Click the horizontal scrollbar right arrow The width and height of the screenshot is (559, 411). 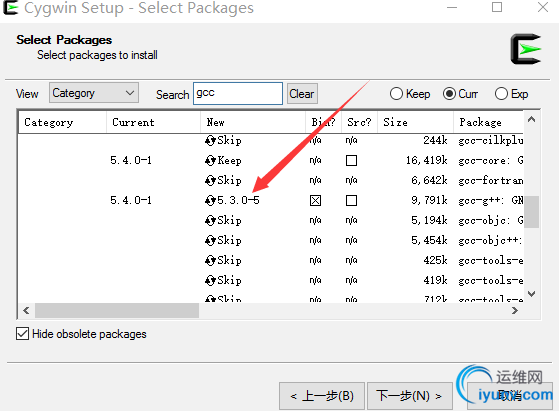(x=514, y=310)
